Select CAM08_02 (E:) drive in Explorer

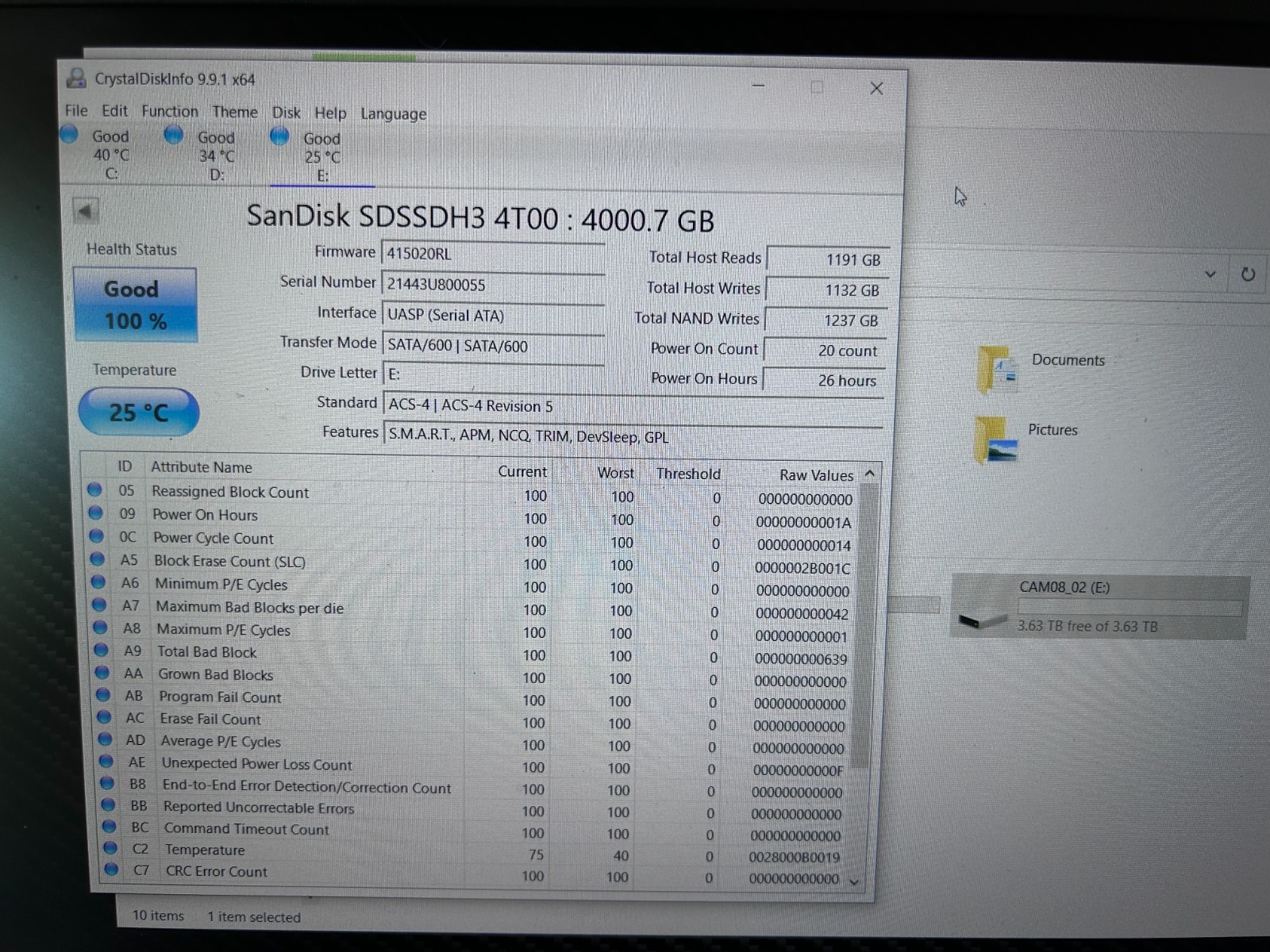(x=1099, y=607)
